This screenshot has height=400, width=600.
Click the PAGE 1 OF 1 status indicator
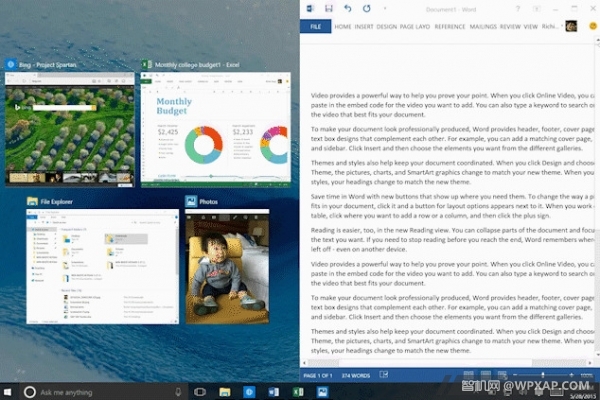point(318,376)
